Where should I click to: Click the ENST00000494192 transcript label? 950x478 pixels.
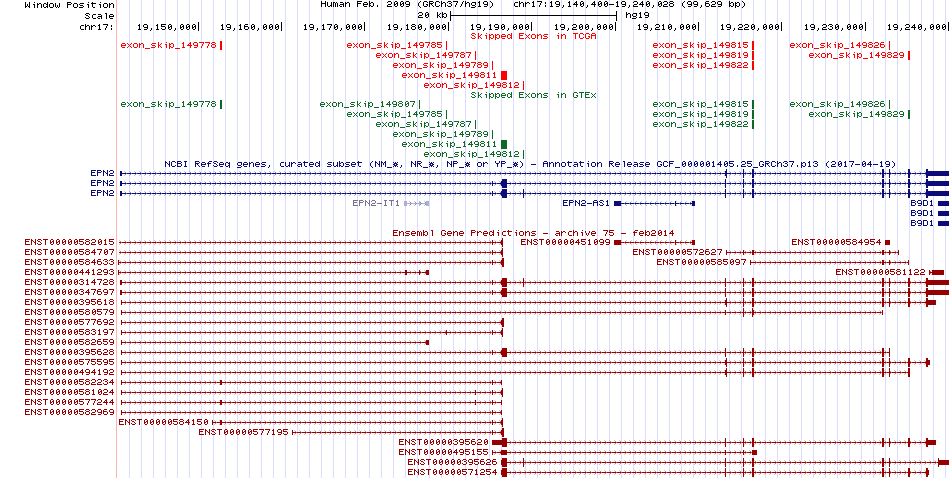(x=70, y=372)
